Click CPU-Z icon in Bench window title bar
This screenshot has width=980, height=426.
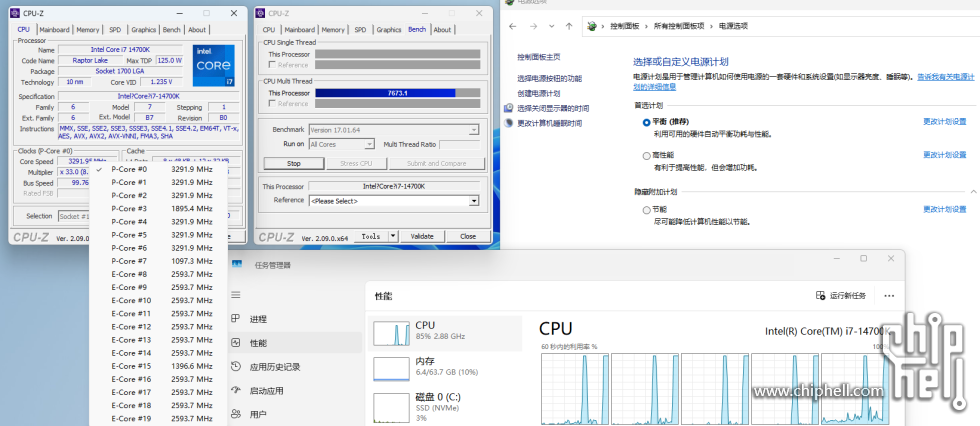(x=261, y=13)
